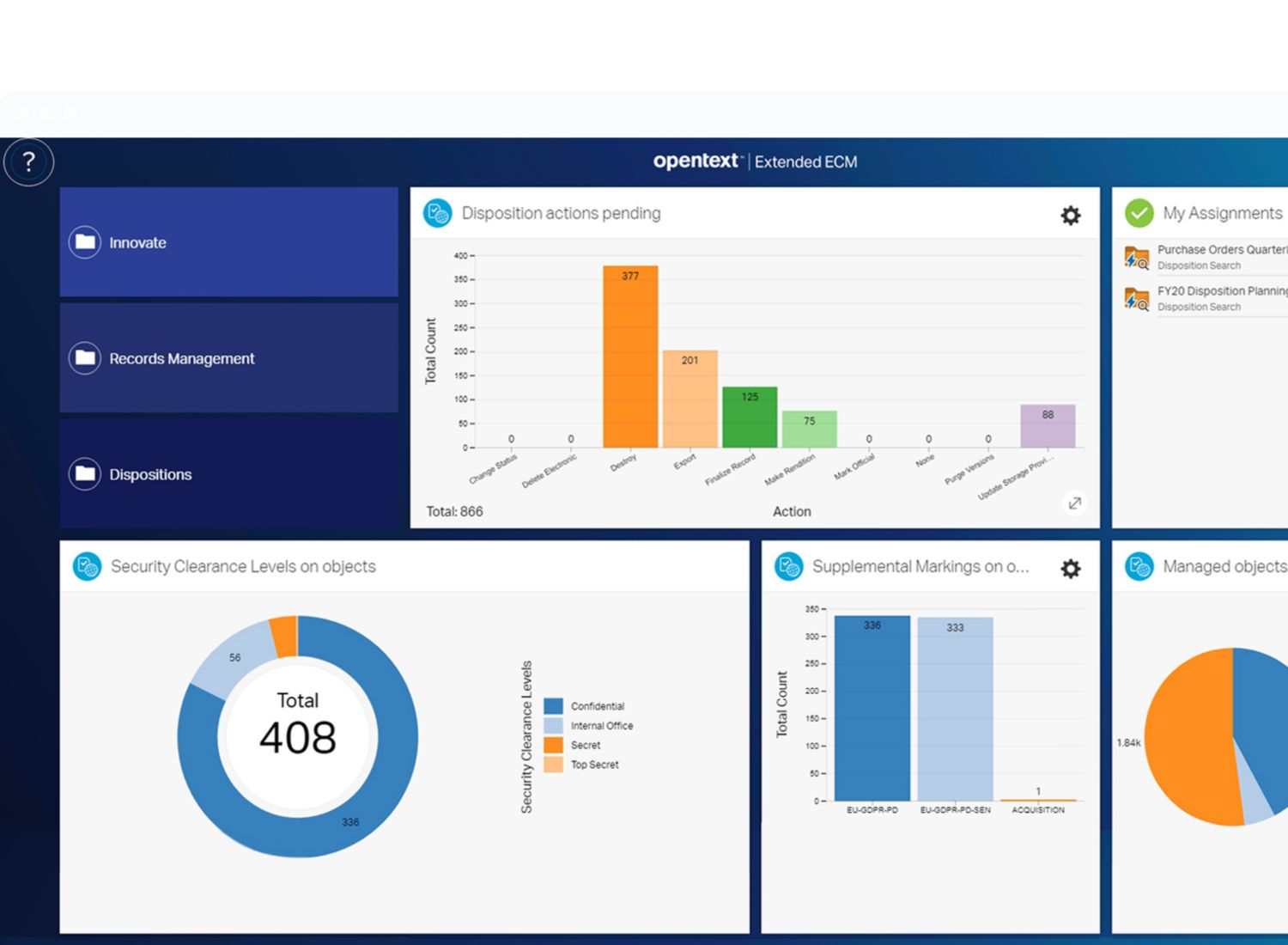Expand the Disposition actions pending chart
This screenshot has height=945, width=1288.
[x=1074, y=503]
